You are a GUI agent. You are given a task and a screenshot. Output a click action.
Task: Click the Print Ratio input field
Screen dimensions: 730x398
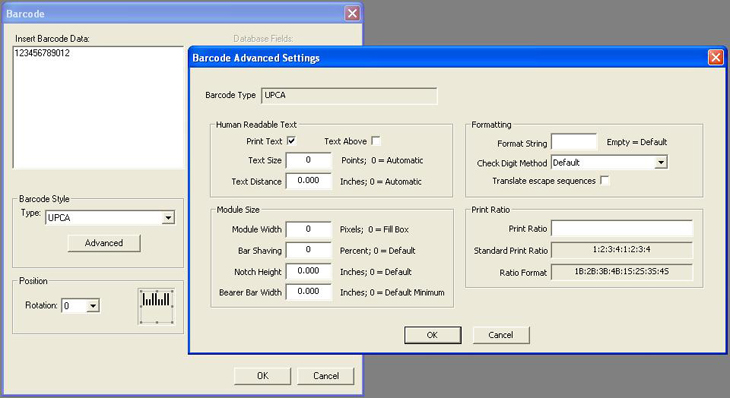coord(622,229)
